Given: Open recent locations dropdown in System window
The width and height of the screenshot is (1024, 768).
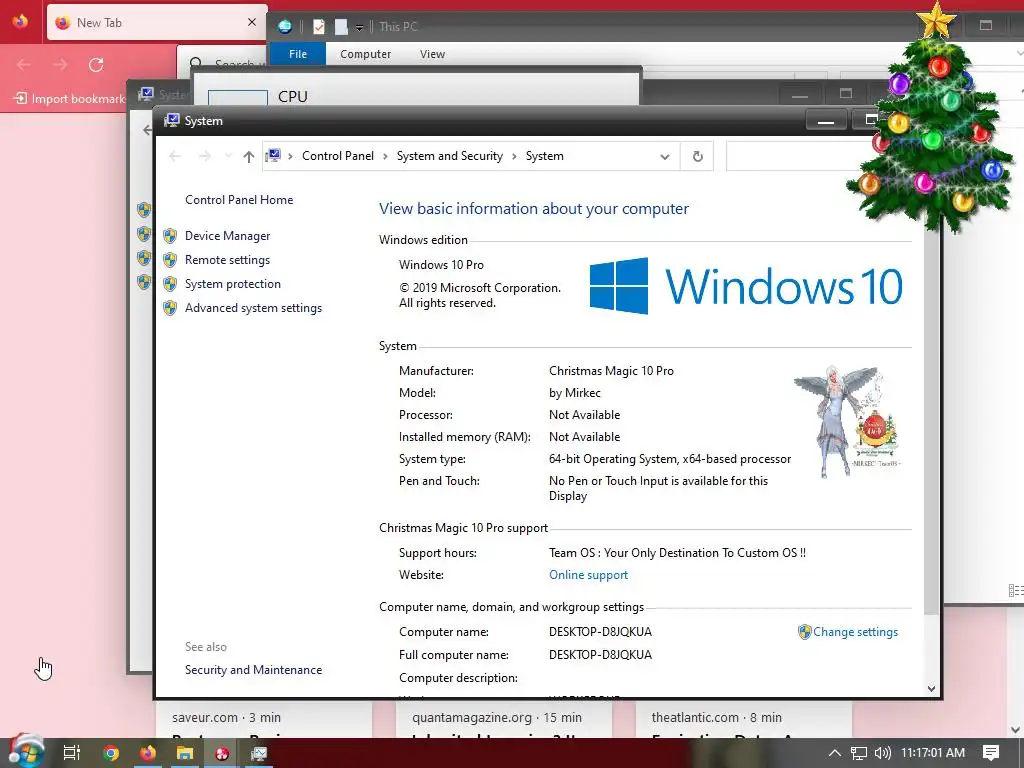Looking at the screenshot, I should click(228, 156).
